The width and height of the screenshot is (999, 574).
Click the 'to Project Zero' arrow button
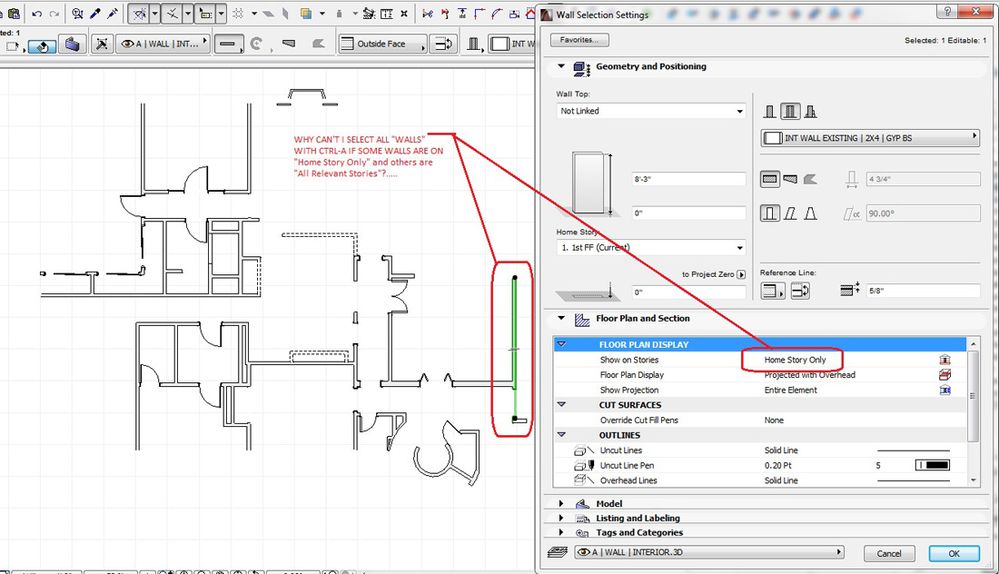coord(741,274)
